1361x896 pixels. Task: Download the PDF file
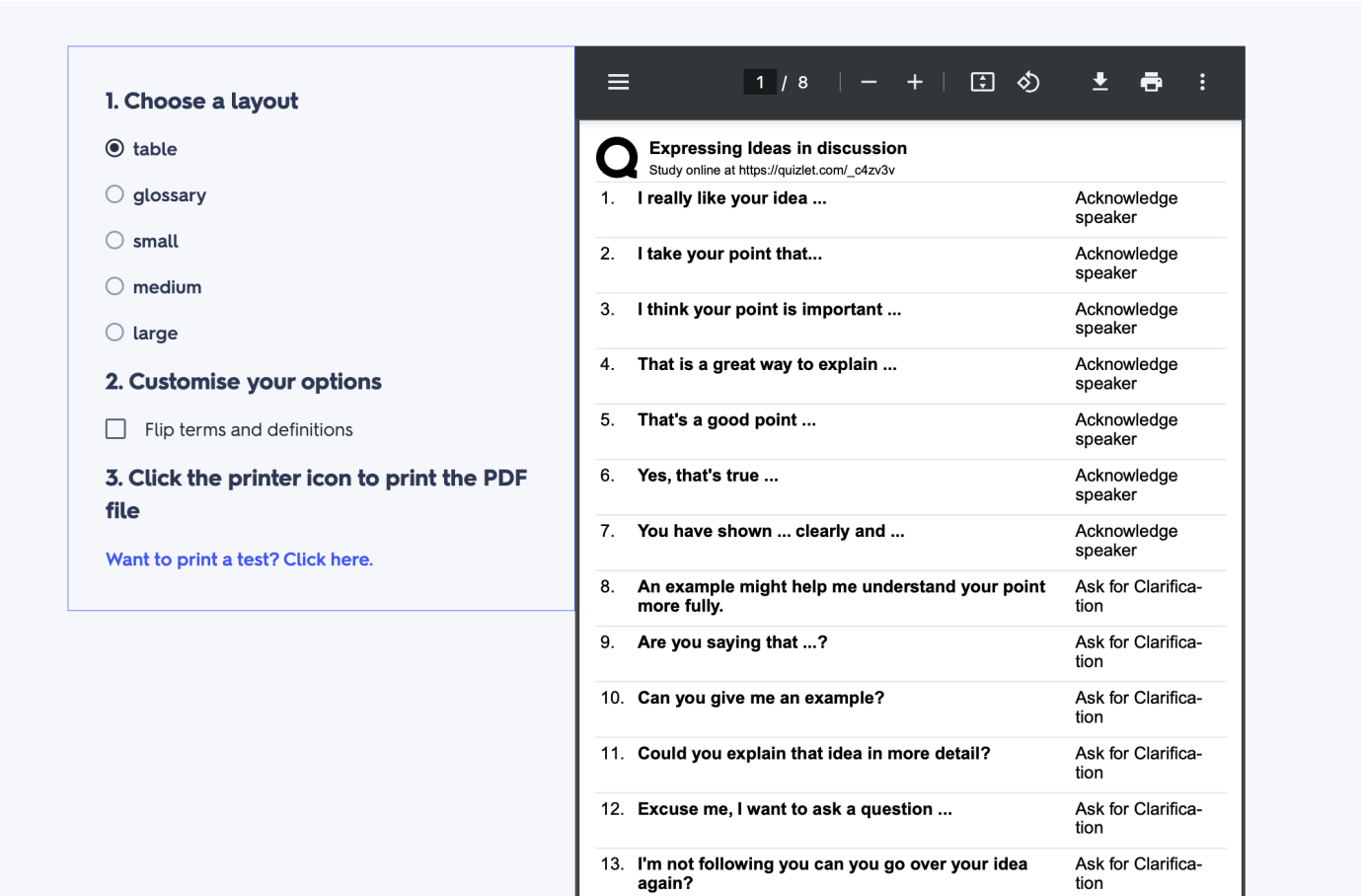[x=1099, y=82]
